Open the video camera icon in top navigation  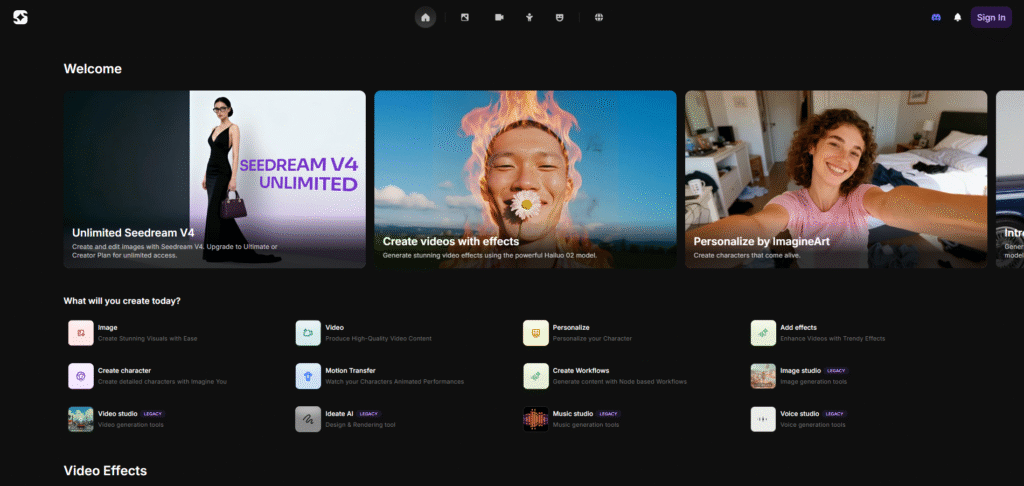(499, 18)
